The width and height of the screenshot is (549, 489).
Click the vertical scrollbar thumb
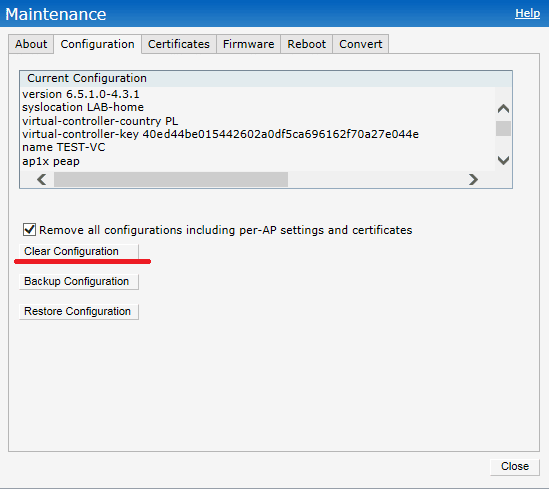click(x=503, y=128)
